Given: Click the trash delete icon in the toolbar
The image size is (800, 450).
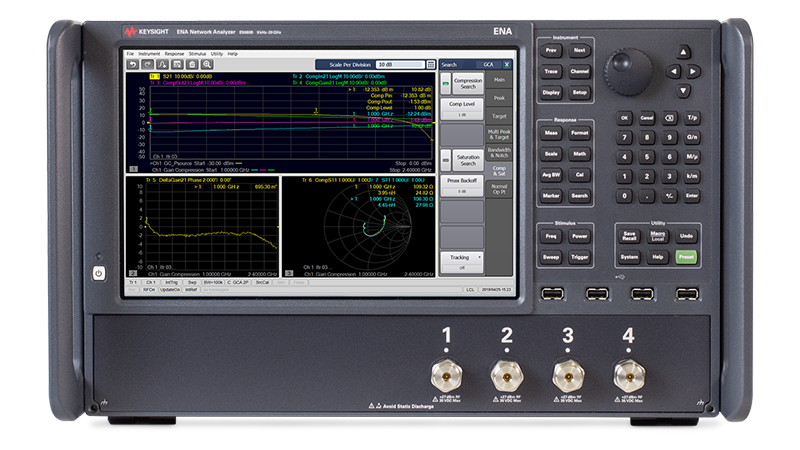Looking at the screenshot, I should (192, 64).
